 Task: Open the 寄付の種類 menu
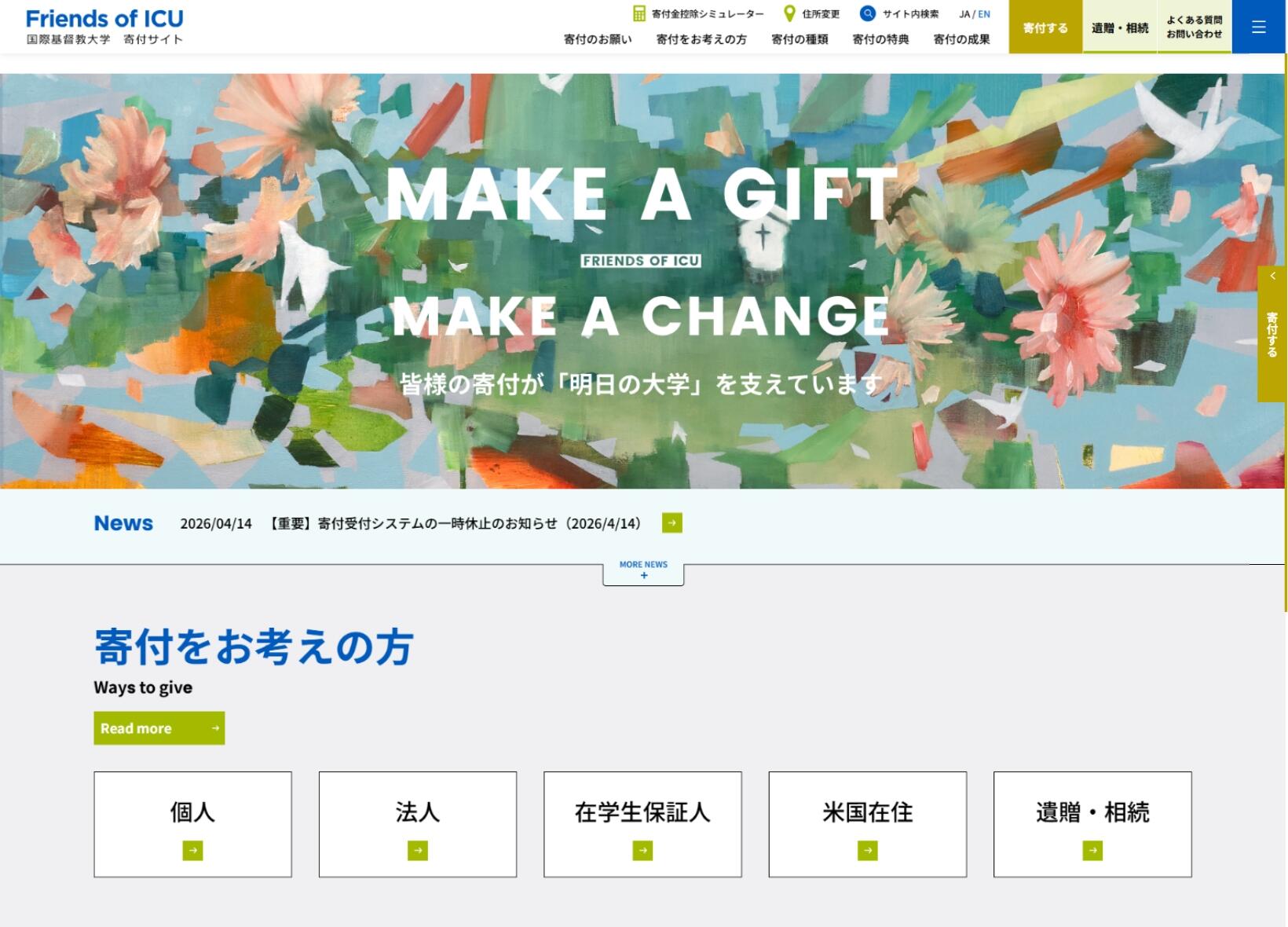coord(800,39)
